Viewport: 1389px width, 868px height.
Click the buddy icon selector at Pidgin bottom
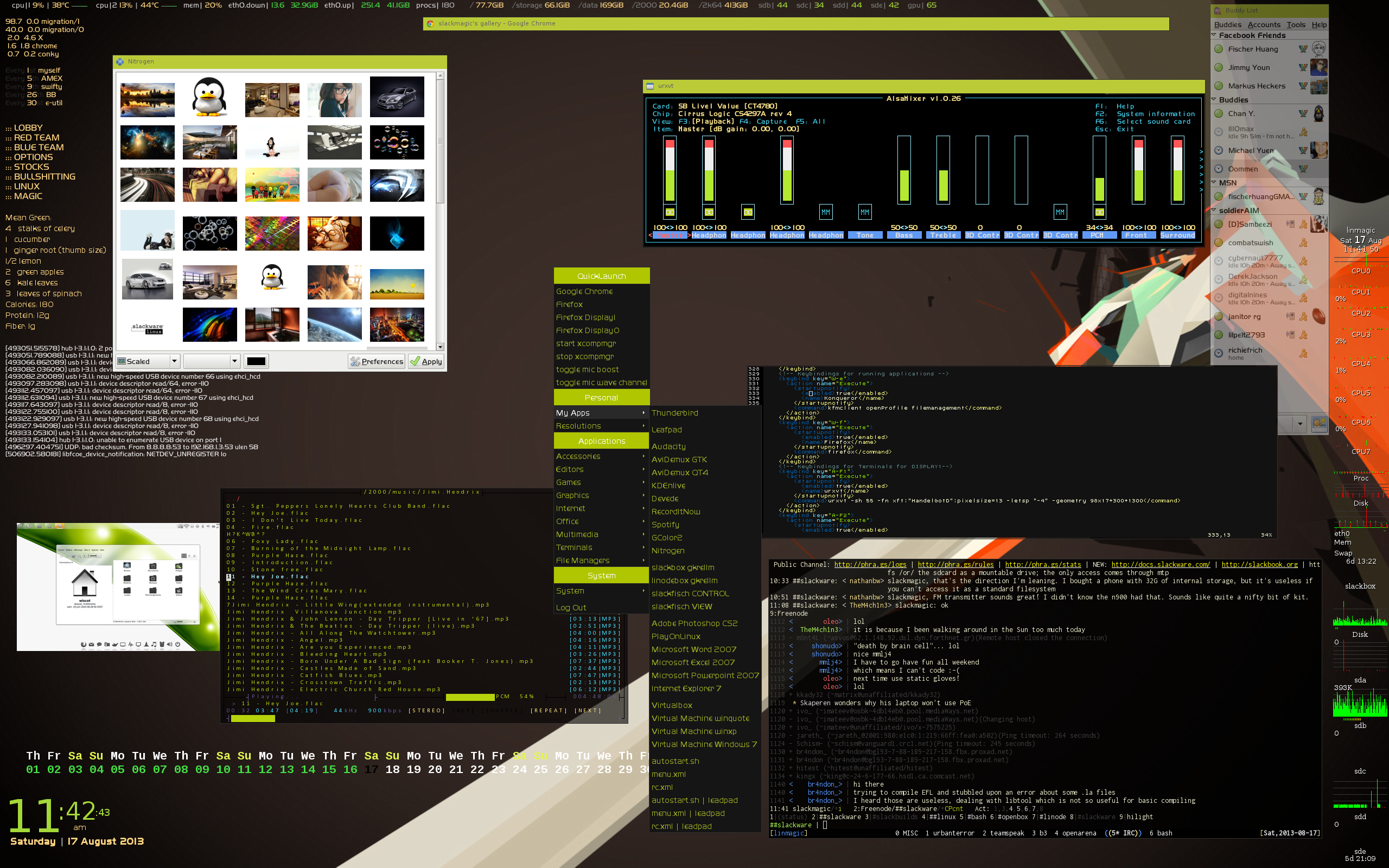click(x=1320, y=424)
